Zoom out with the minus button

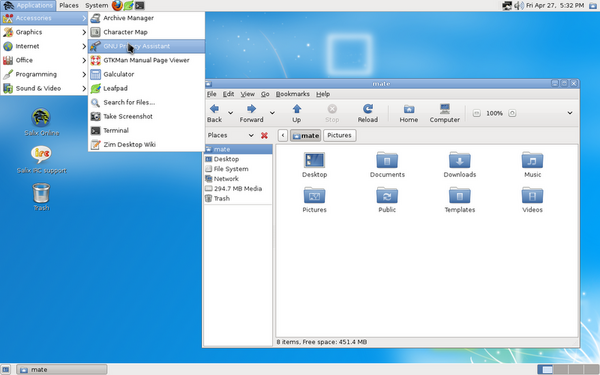coord(476,113)
